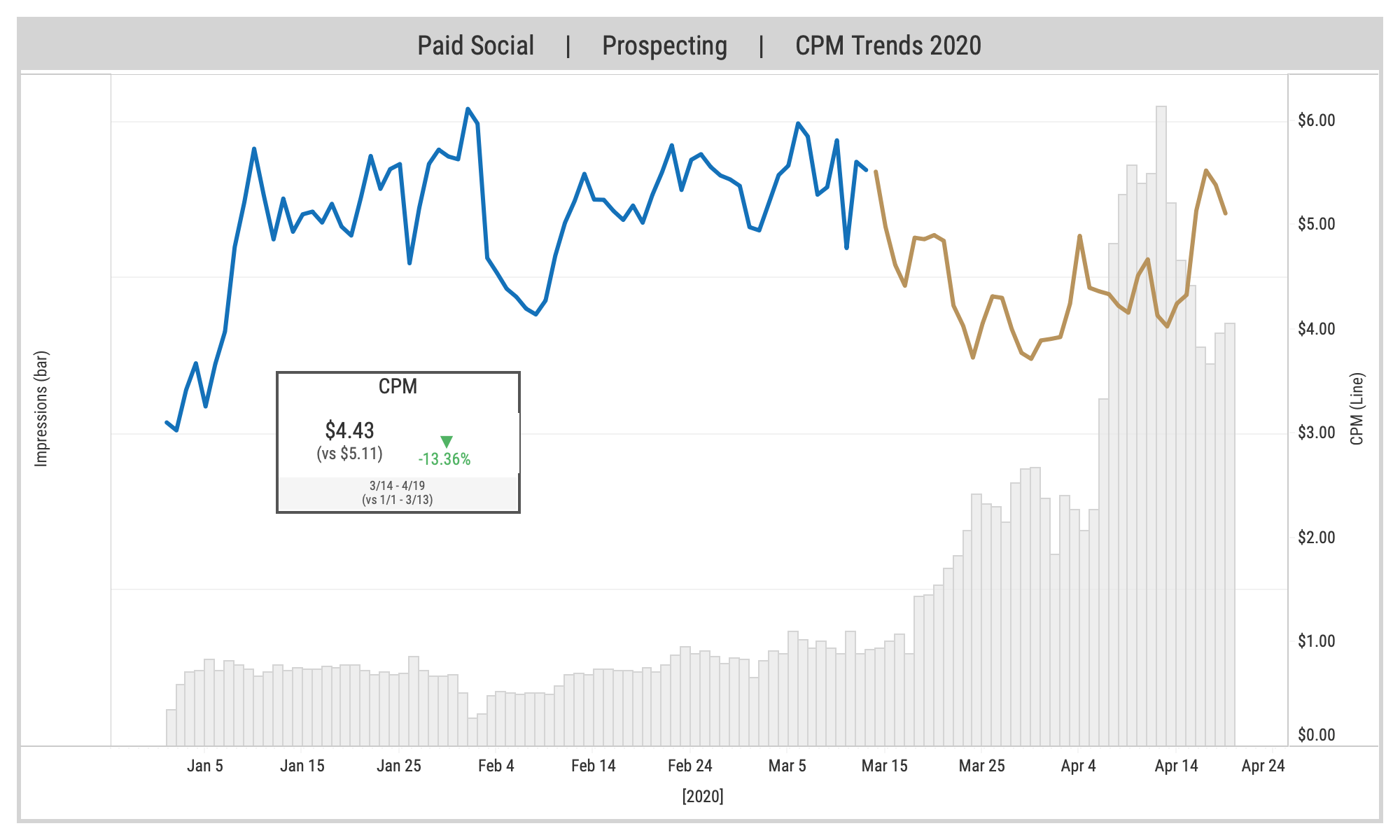
Task: Click the "(vs 1/1 - 3/13)" comparison range
Action: click(x=397, y=500)
